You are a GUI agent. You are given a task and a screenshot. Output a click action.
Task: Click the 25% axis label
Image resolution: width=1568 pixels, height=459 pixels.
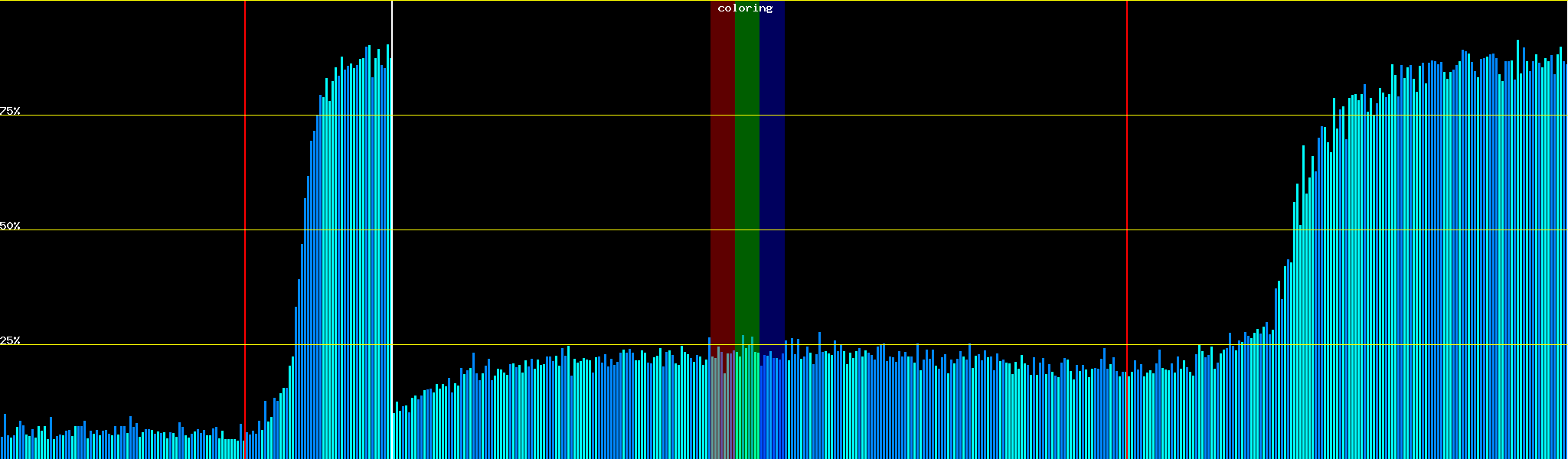[10, 340]
